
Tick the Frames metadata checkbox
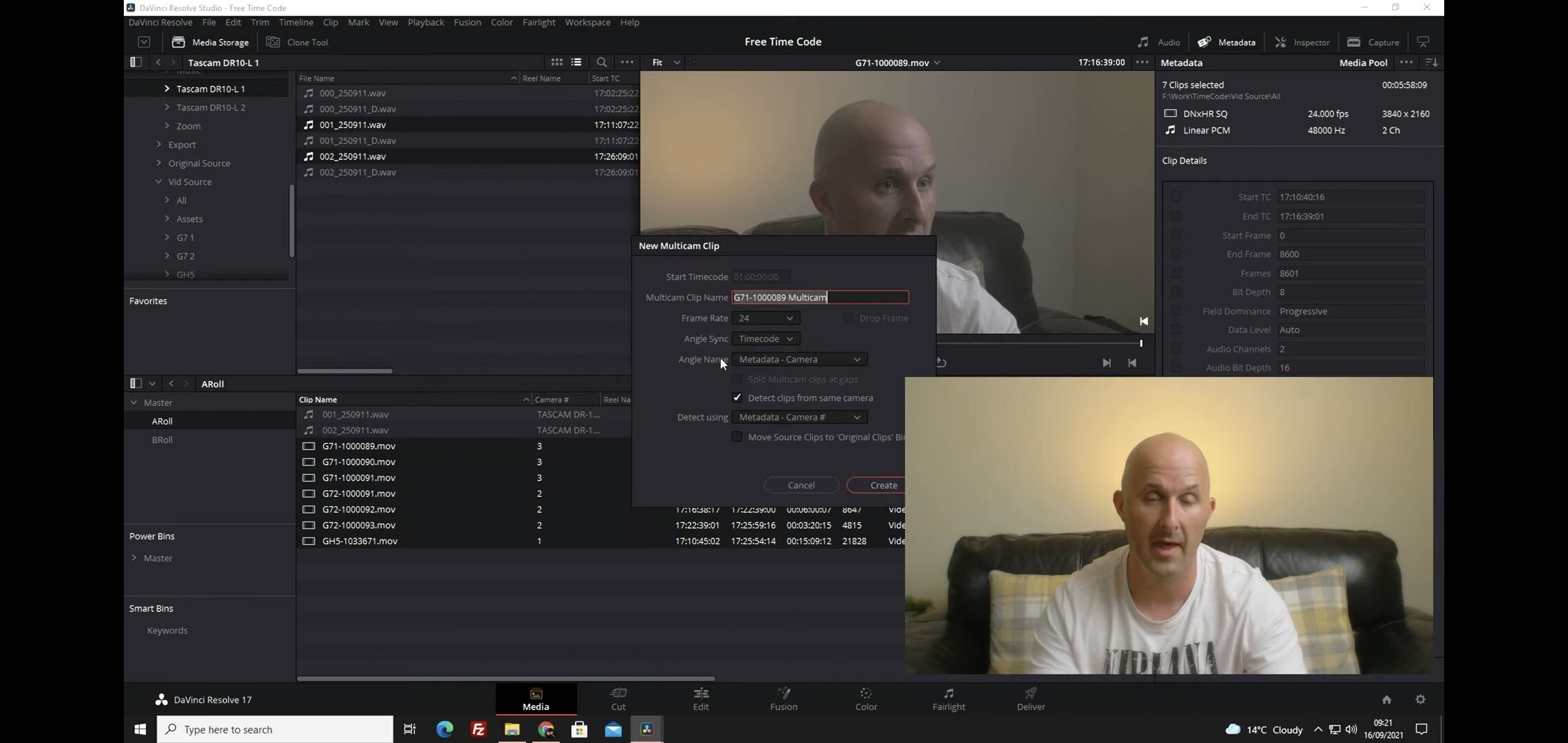point(1176,273)
